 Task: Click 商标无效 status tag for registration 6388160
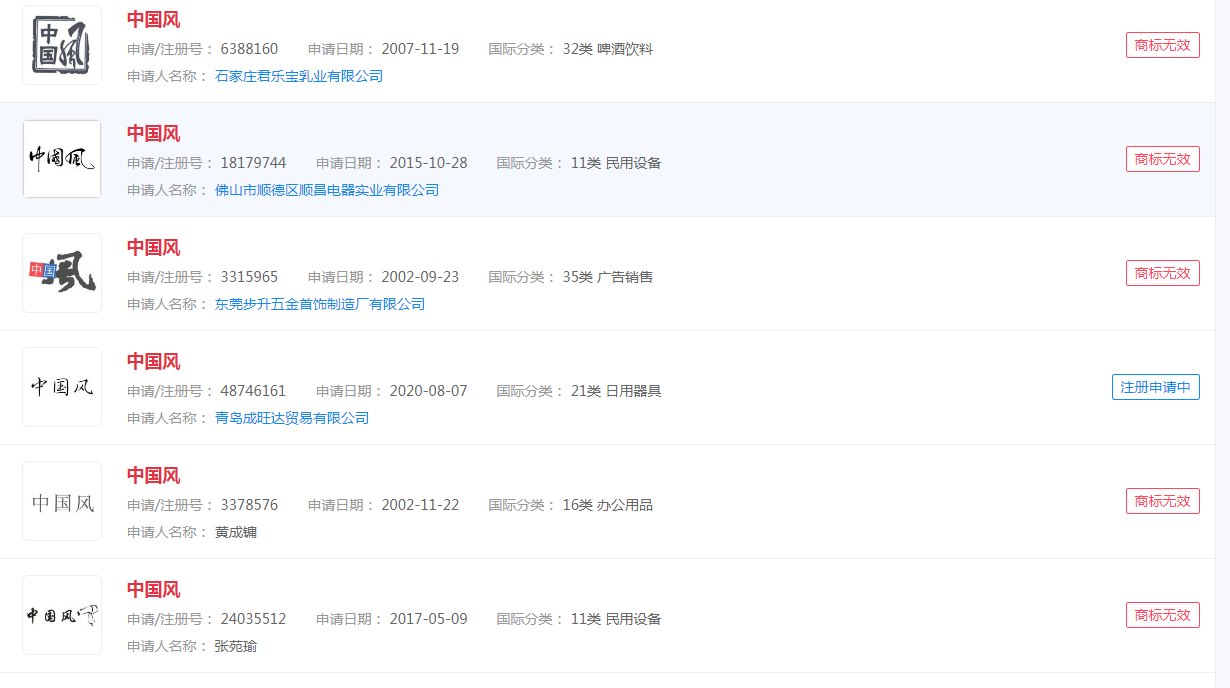tap(1163, 45)
